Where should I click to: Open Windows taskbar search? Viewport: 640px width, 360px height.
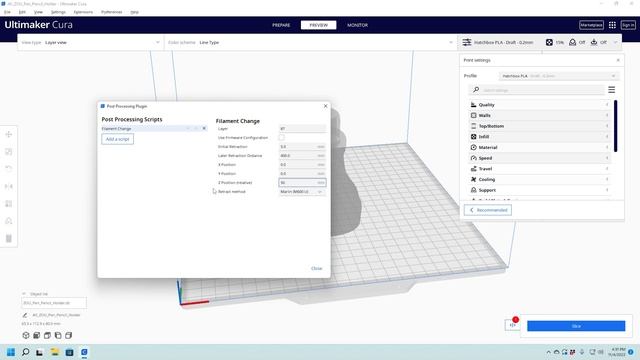pyautogui.click(x=25, y=352)
